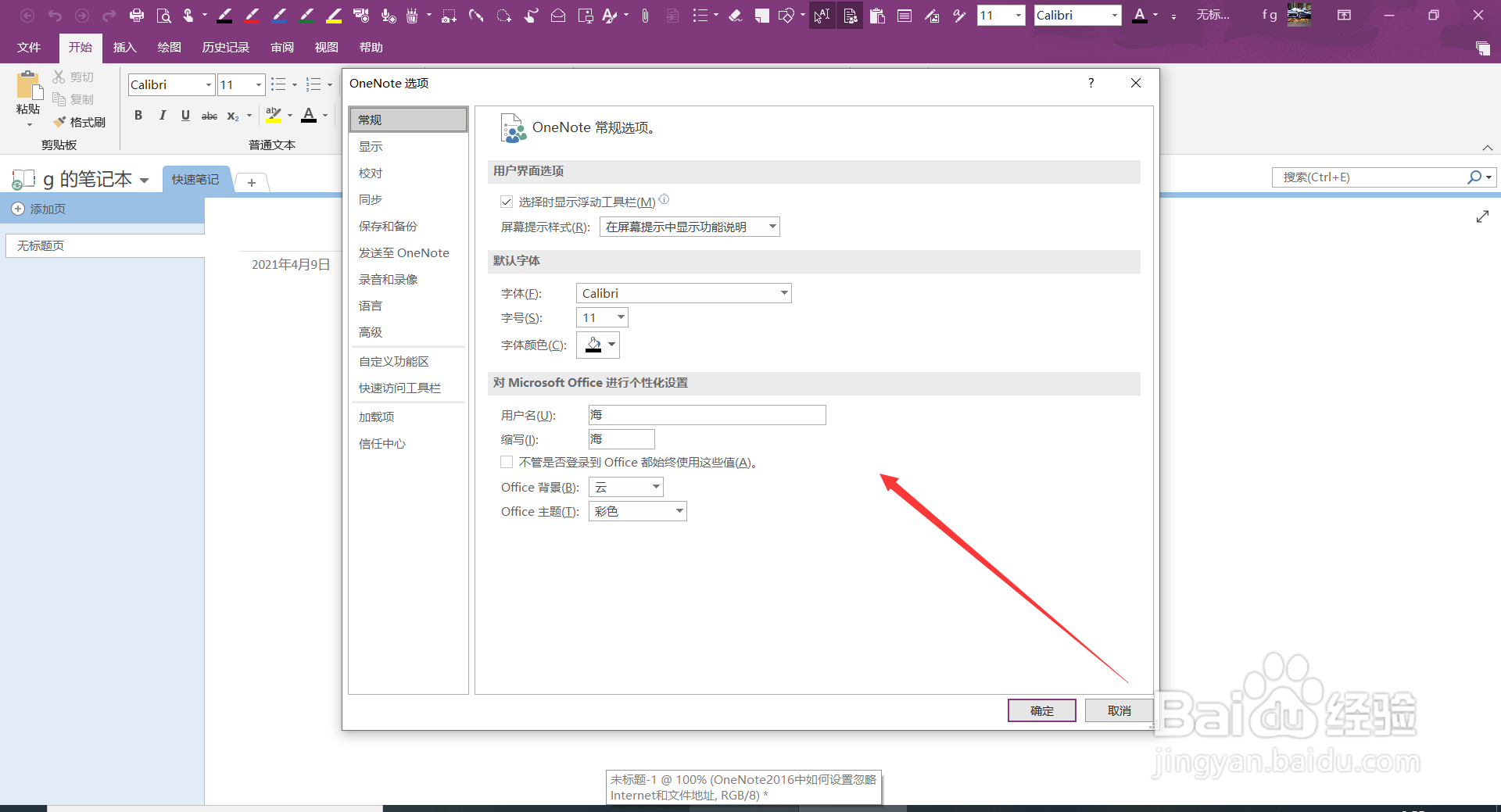Enable 不管是否登录到 Office 都始终使用这些值 checkbox
Image resolution: width=1501 pixels, height=812 pixels.
click(x=507, y=462)
